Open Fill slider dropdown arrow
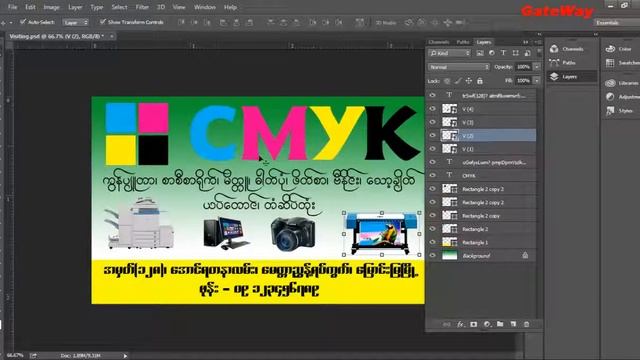The image size is (640, 360). [537, 81]
